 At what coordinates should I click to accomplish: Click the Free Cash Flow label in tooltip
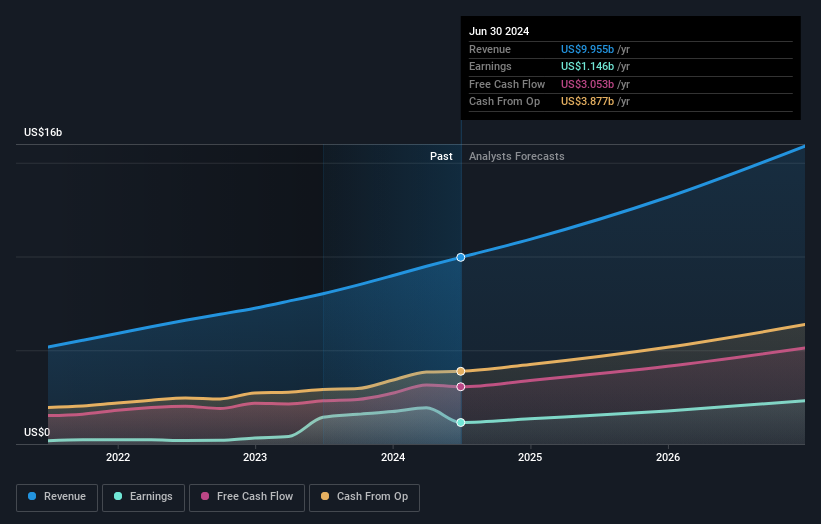[507, 84]
